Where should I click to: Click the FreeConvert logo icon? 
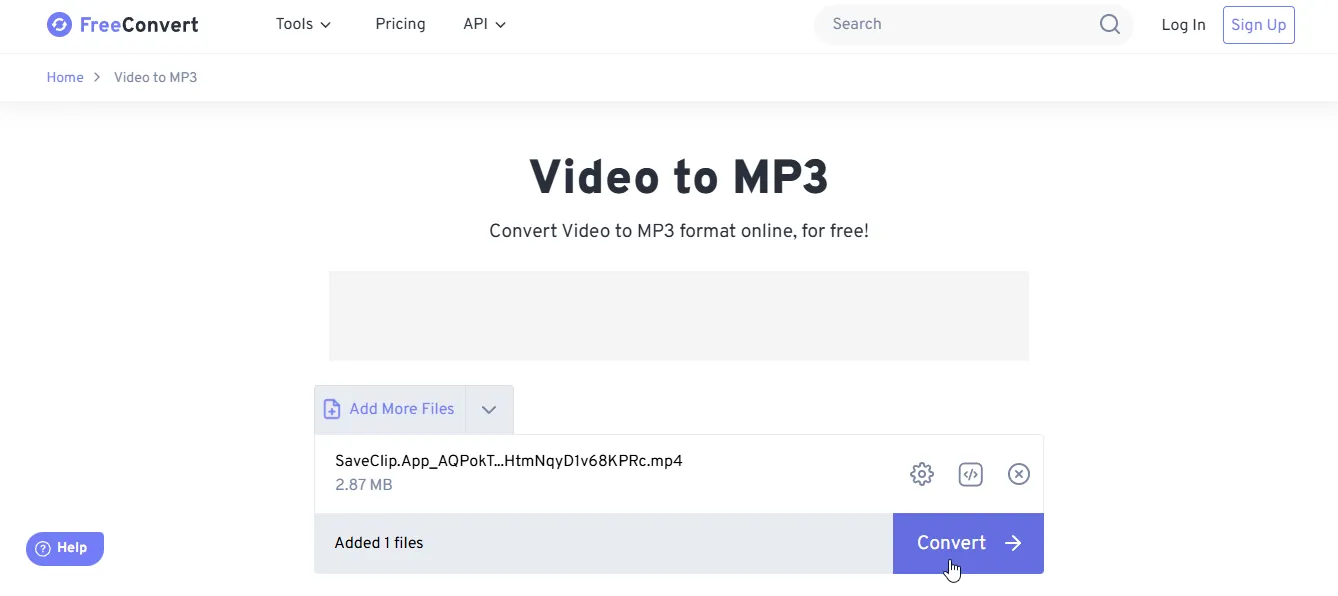(59, 25)
